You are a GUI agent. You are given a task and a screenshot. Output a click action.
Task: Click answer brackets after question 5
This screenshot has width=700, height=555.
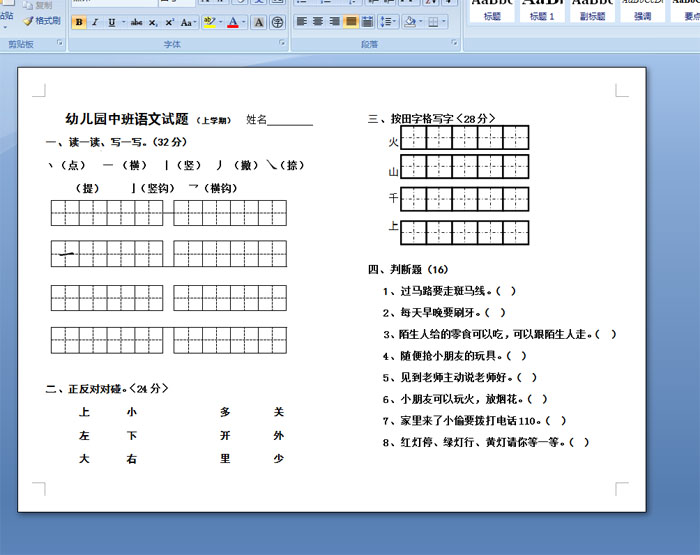(527, 377)
